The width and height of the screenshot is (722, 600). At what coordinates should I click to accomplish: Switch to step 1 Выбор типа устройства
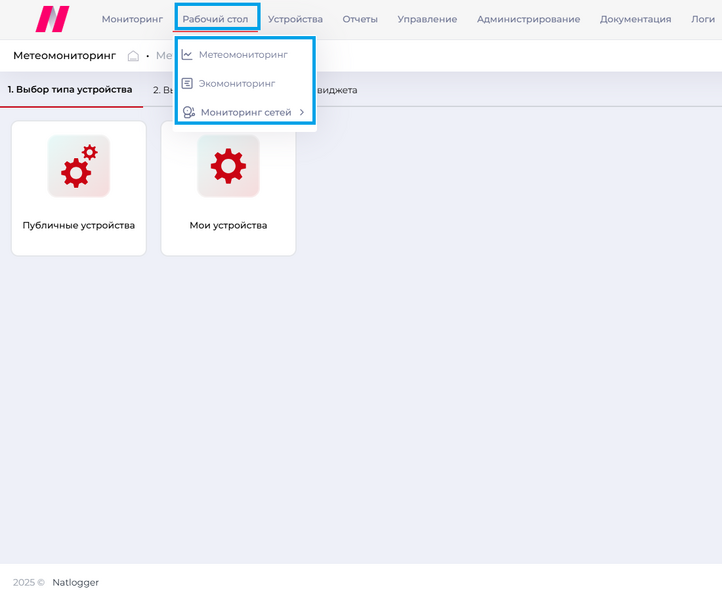click(70, 90)
